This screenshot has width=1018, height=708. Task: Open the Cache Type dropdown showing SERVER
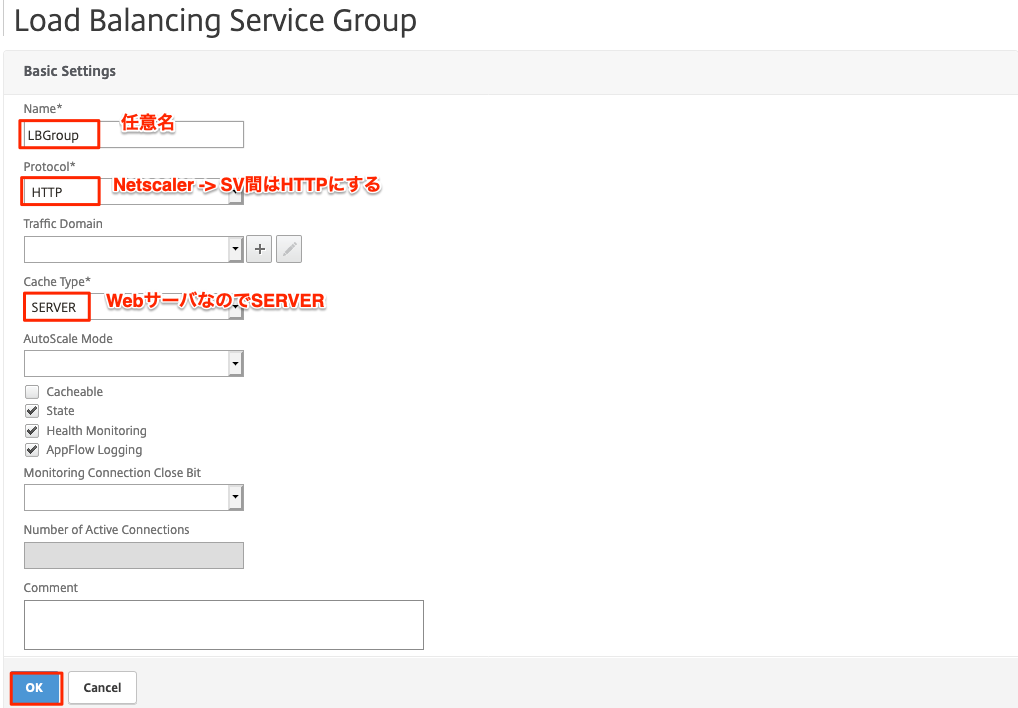235,306
